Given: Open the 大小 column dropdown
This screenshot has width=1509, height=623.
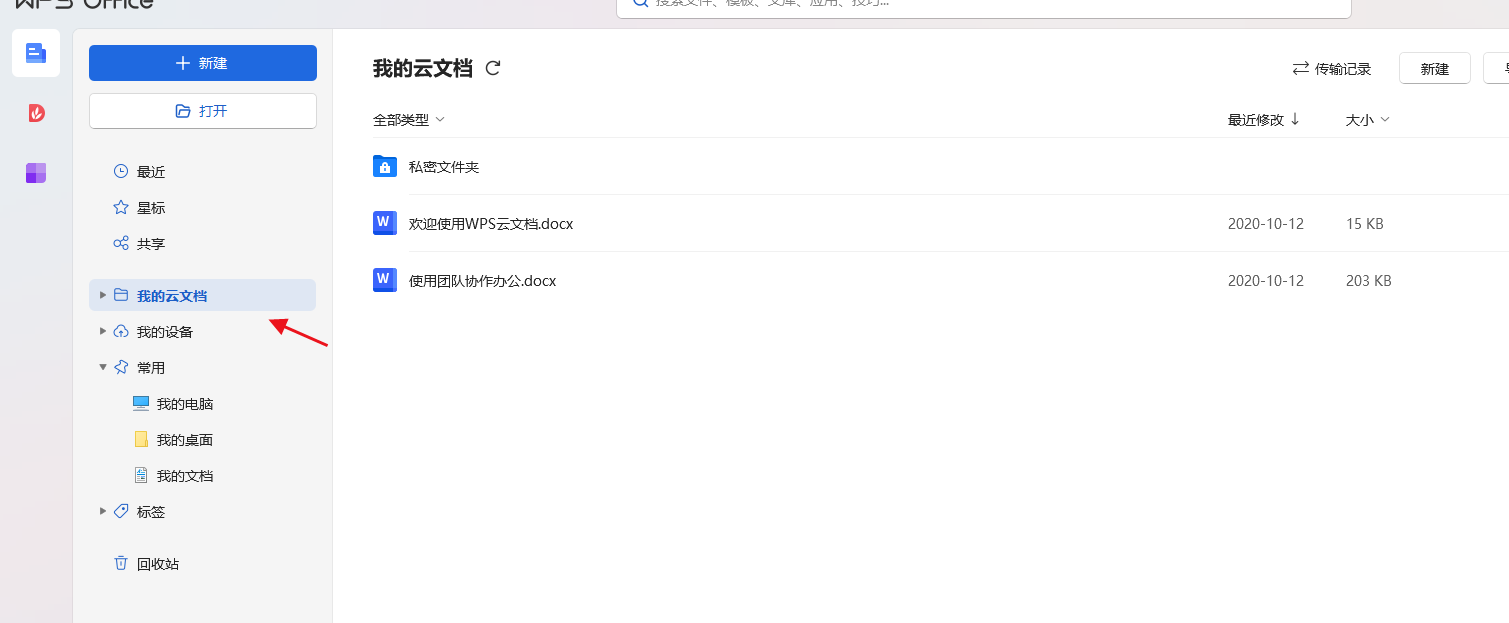Looking at the screenshot, I should pyautogui.click(x=1368, y=120).
